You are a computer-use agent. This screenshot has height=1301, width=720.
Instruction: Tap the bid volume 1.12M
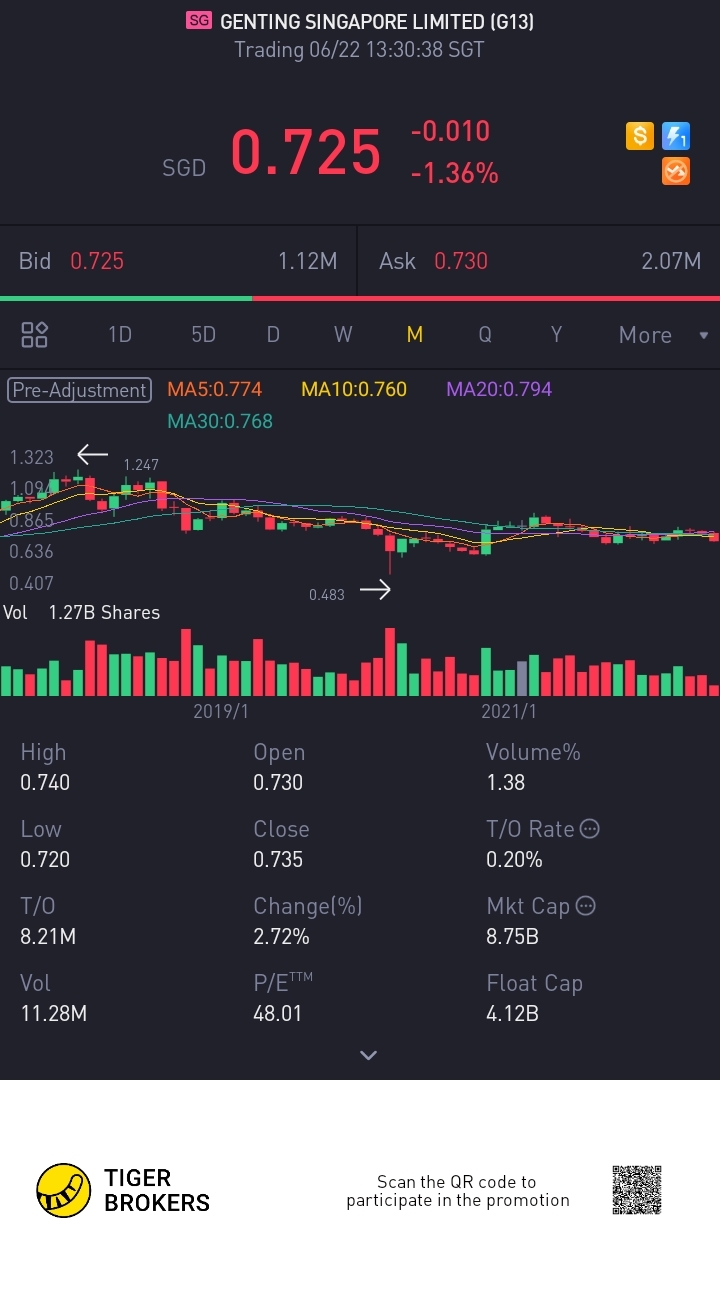tap(307, 261)
